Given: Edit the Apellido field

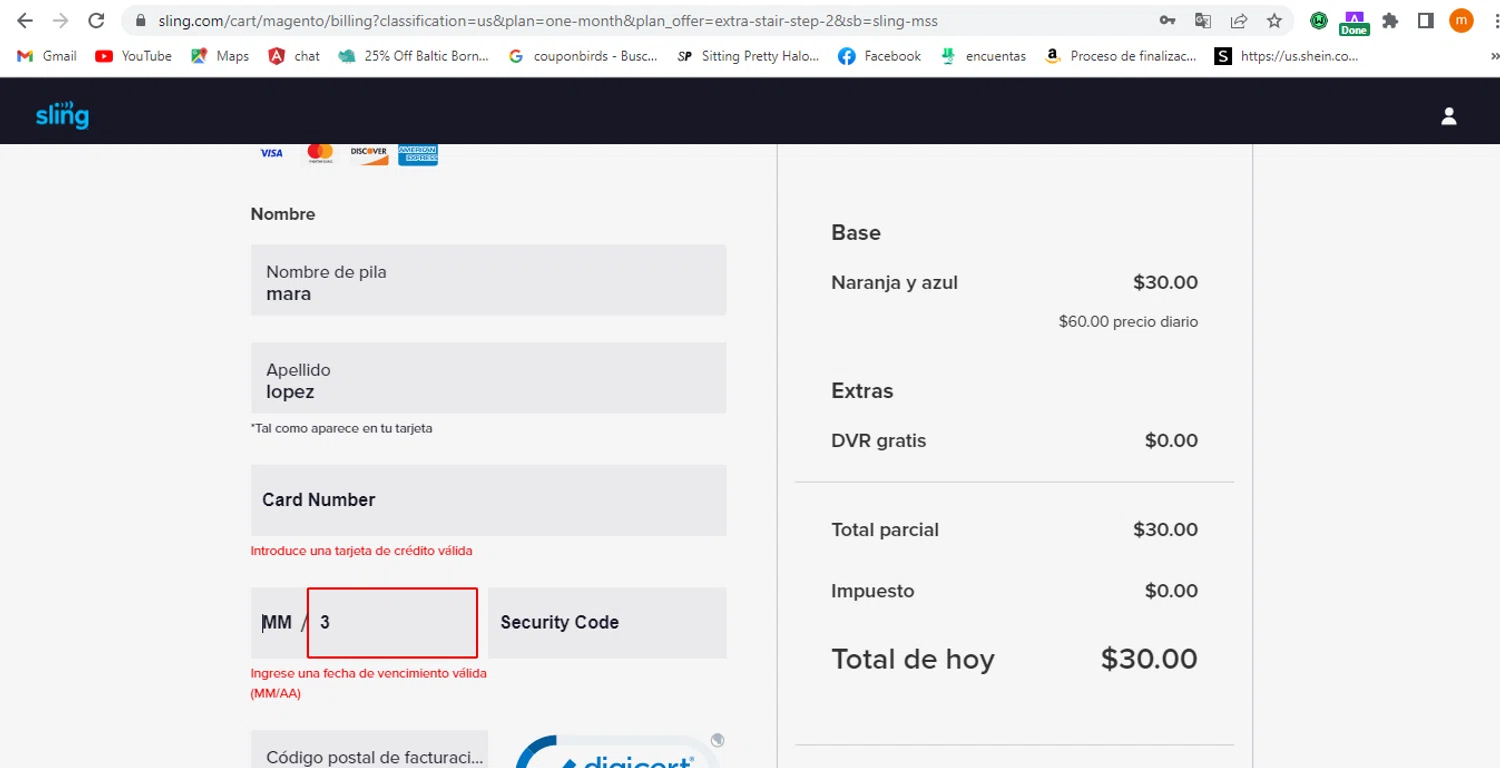Looking at the screenshot, I should coord(488,378).
